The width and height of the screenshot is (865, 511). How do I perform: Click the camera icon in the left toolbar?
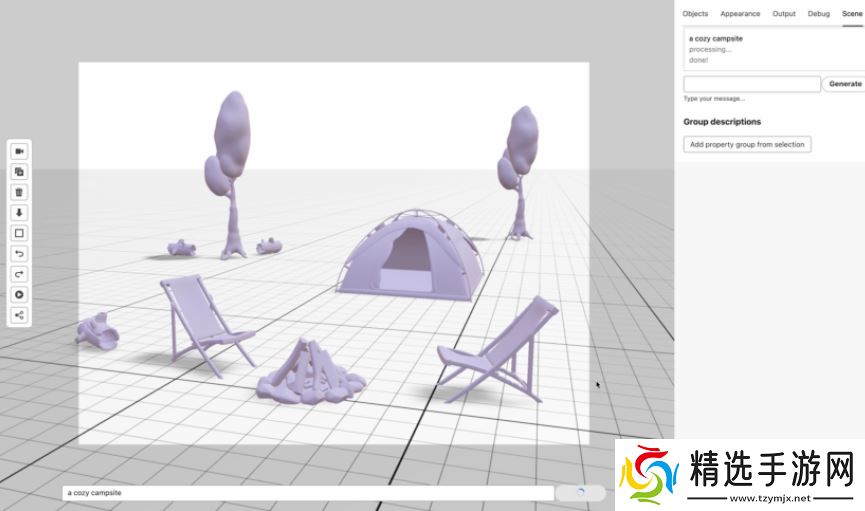tap(19, 151)
